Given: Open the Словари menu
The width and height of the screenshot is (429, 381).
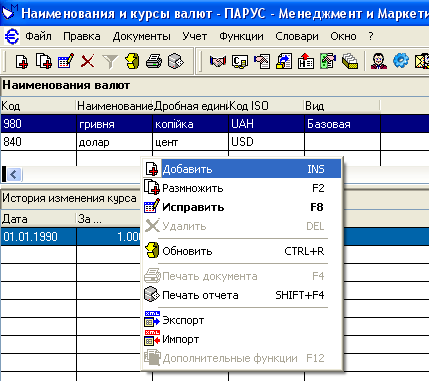Looking at the screenshot, I should click(x=297, y=36).
